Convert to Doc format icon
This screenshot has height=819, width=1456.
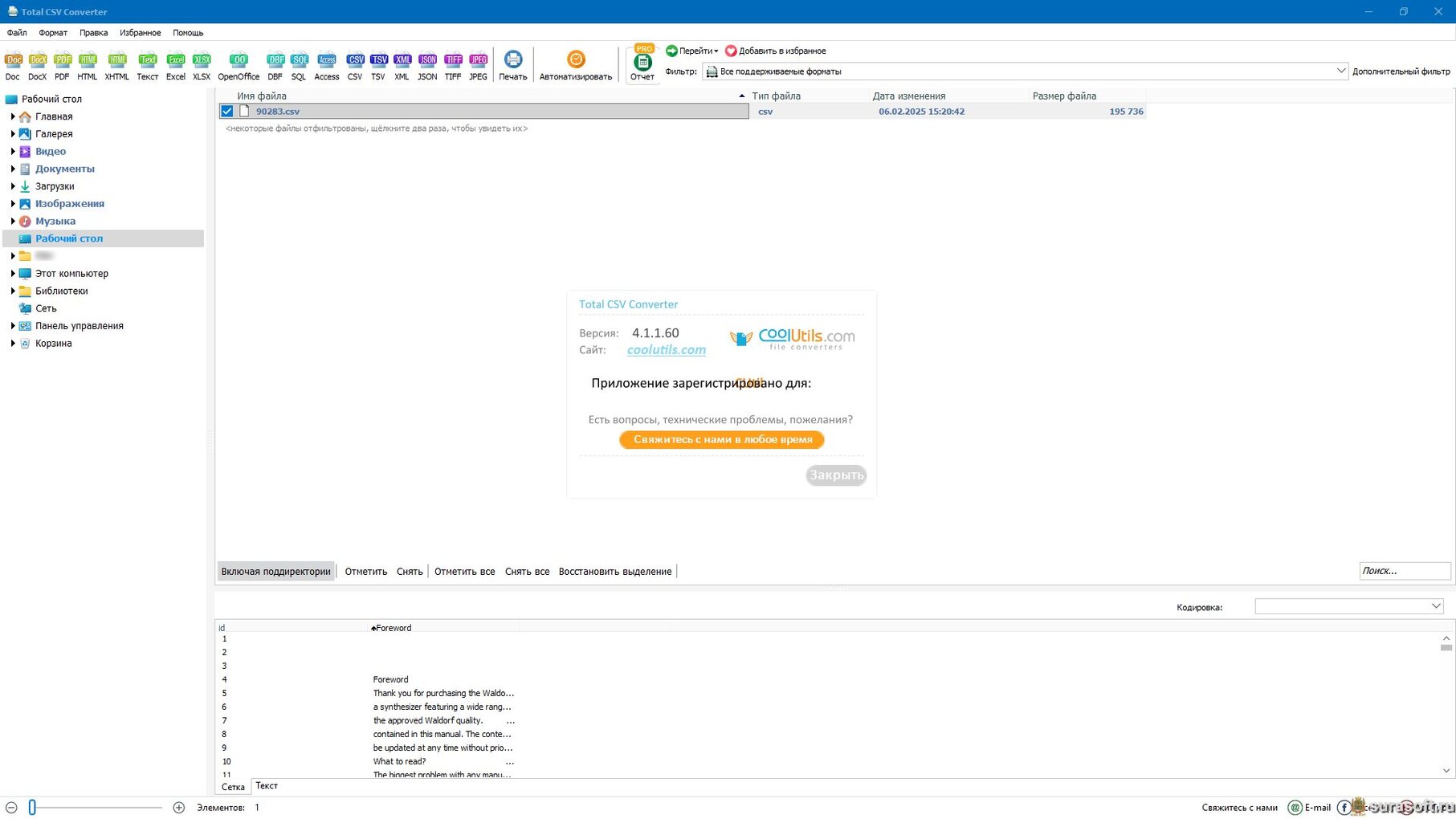[13, 66]
